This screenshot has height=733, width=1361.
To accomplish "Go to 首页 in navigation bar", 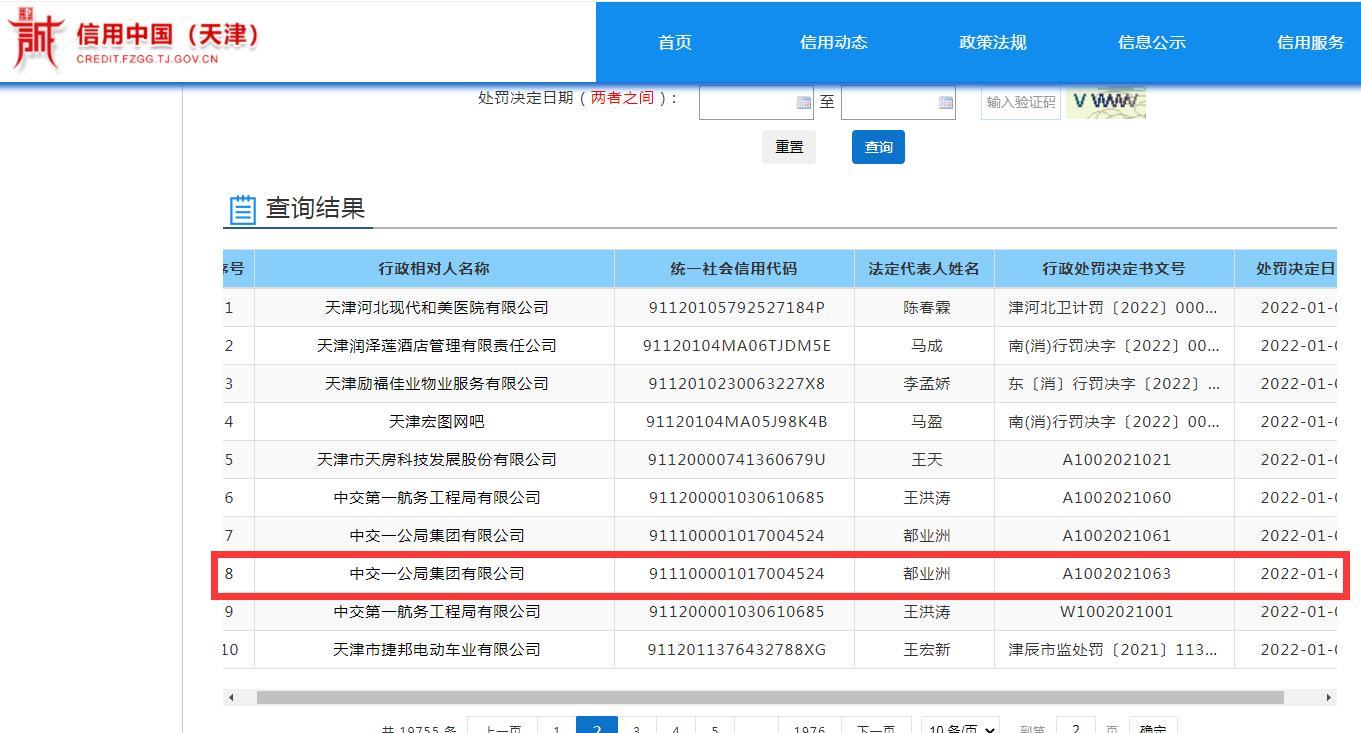I will 675,42.
